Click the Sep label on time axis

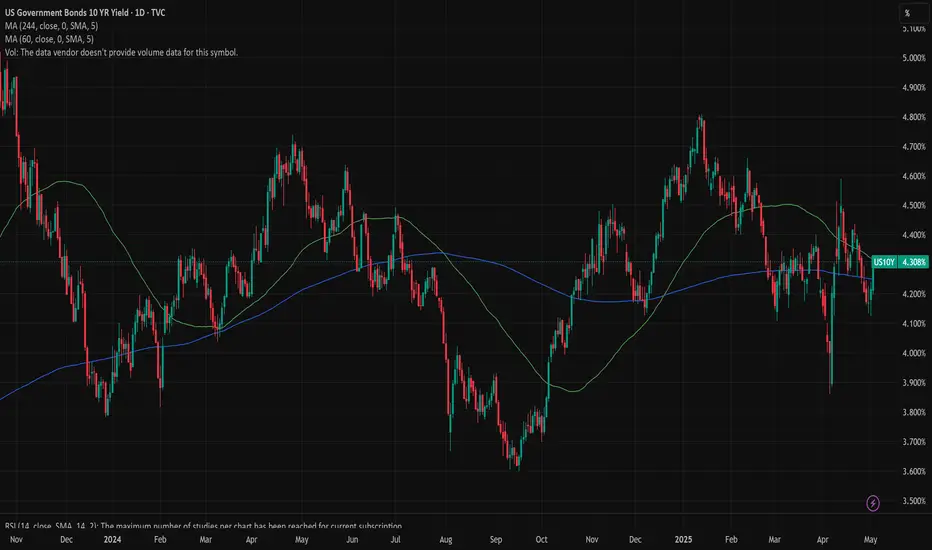[x=496, y=540]
